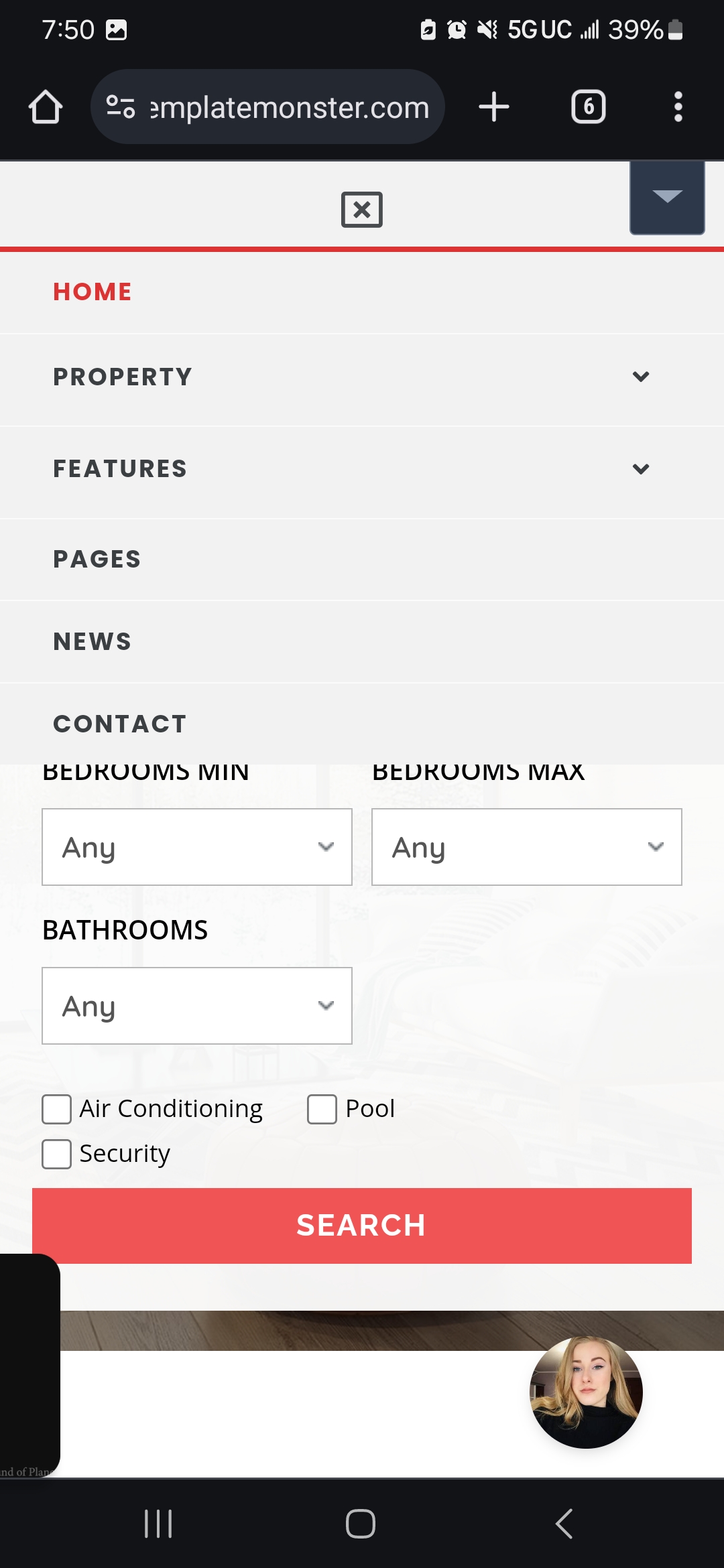
Task: Open the Bedrooms Min dropdown
Action: click(x=197, y=847)
